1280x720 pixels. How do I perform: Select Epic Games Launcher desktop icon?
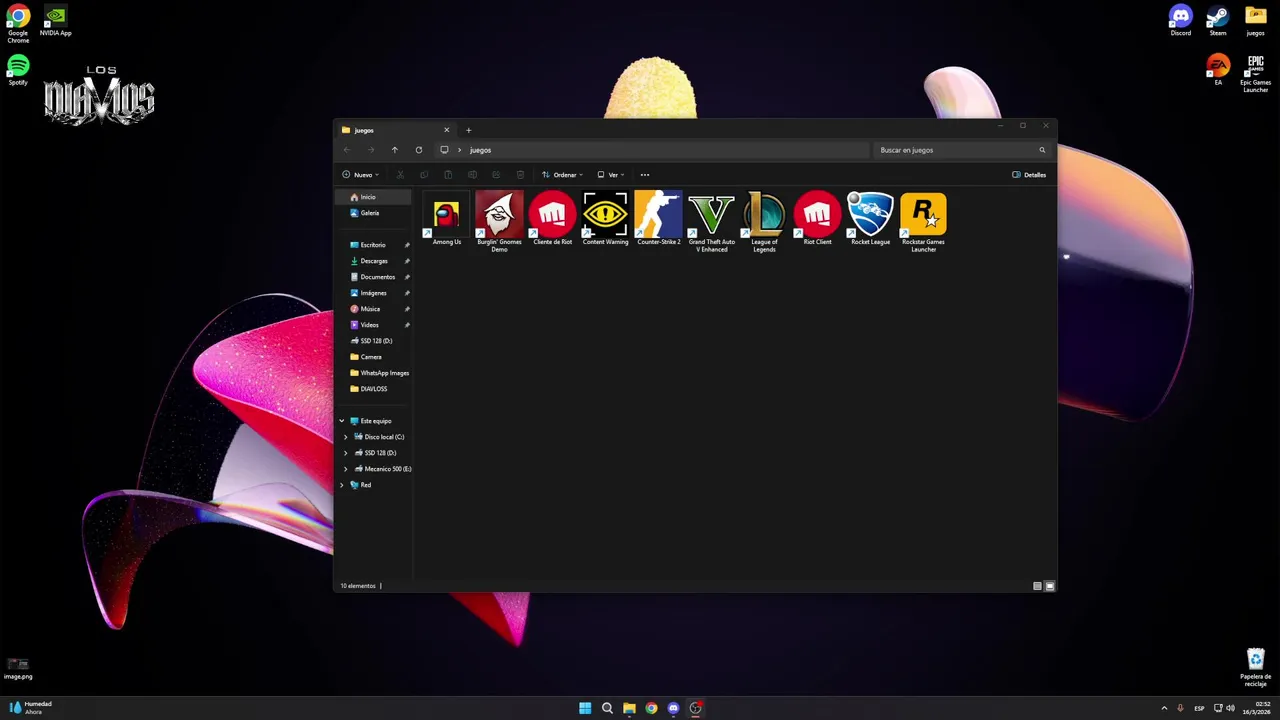[x=1255, y=74]
